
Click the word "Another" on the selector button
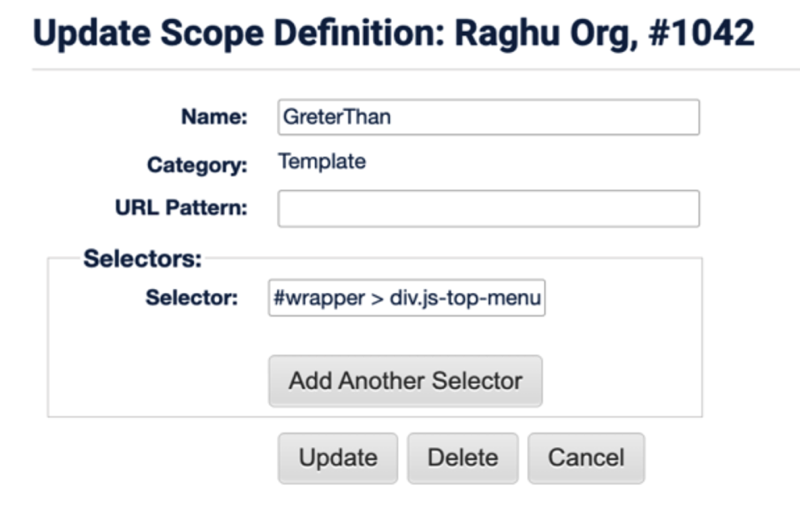tap(386, 381)
